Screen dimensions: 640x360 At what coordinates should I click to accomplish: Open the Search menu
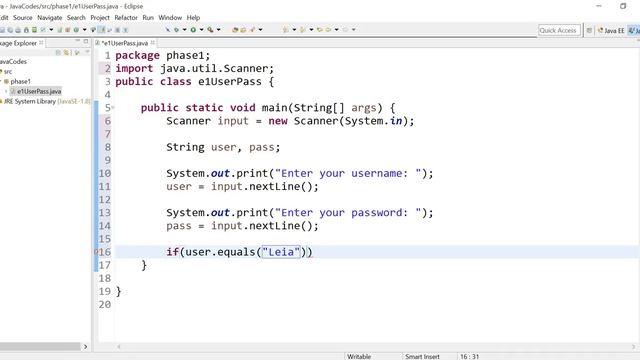(x=76, y=18)
